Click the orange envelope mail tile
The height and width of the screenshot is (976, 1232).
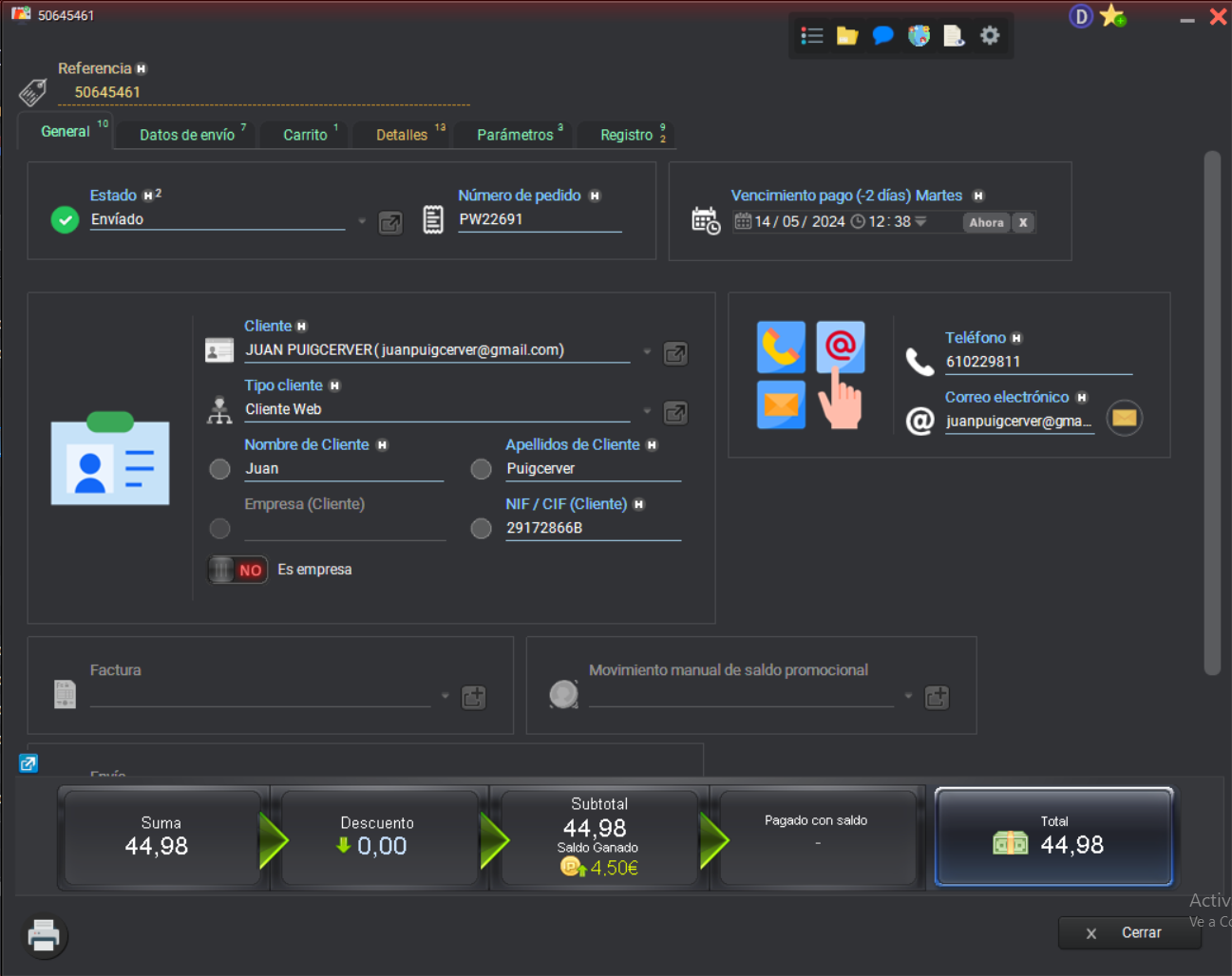(781, 404)
